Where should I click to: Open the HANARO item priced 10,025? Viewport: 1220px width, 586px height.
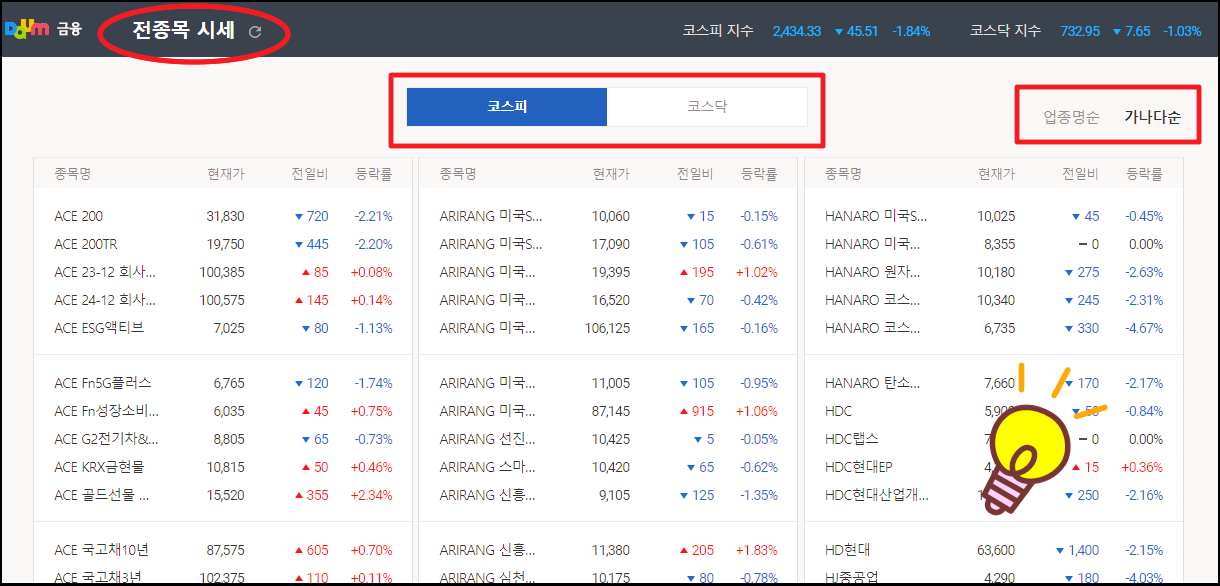coord(876,216)
